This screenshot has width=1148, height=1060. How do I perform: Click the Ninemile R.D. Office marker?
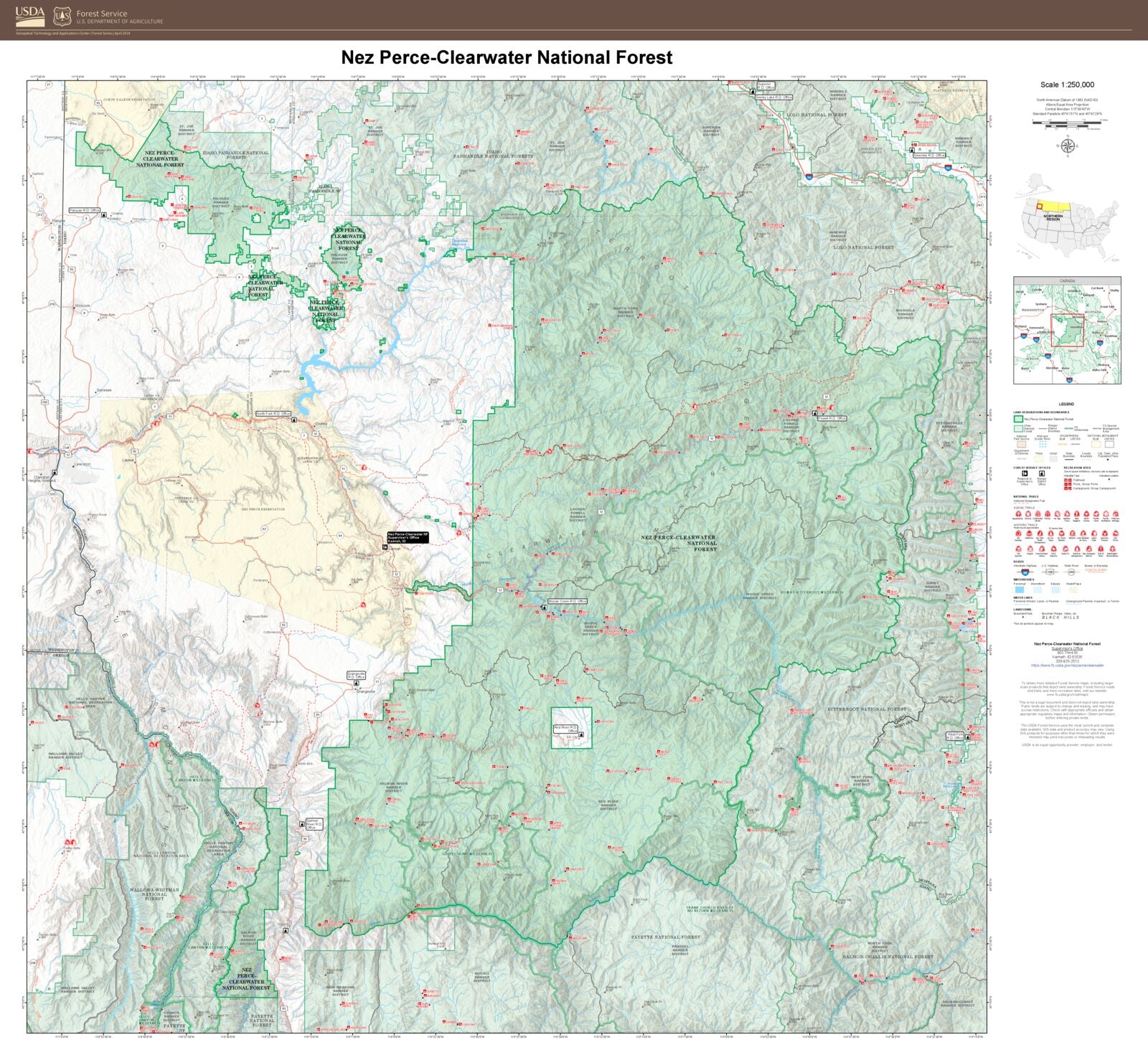(x=912, y=150)
